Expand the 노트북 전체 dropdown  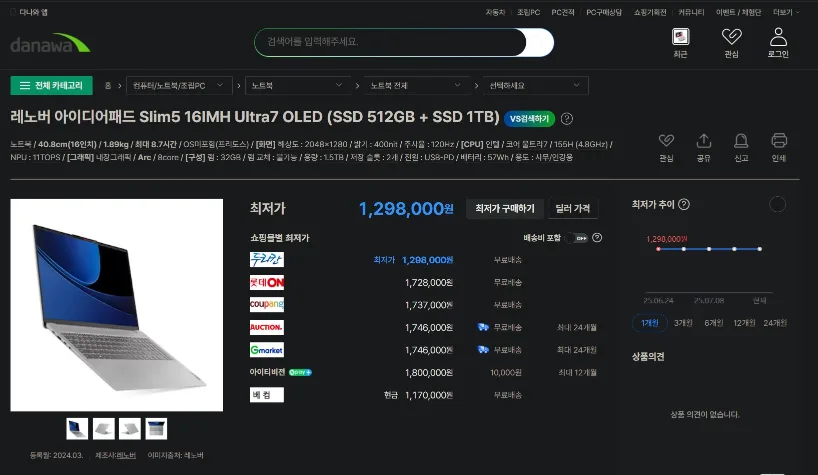tap(417, 86)
